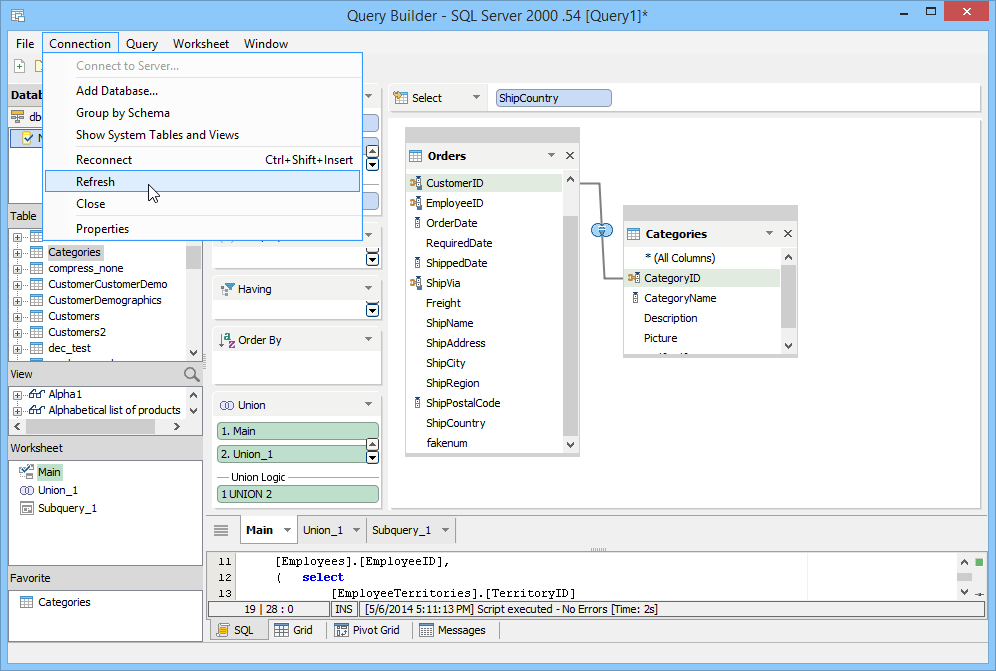Open the Subquery_1 tab dropdown arrow

point(445,530)
